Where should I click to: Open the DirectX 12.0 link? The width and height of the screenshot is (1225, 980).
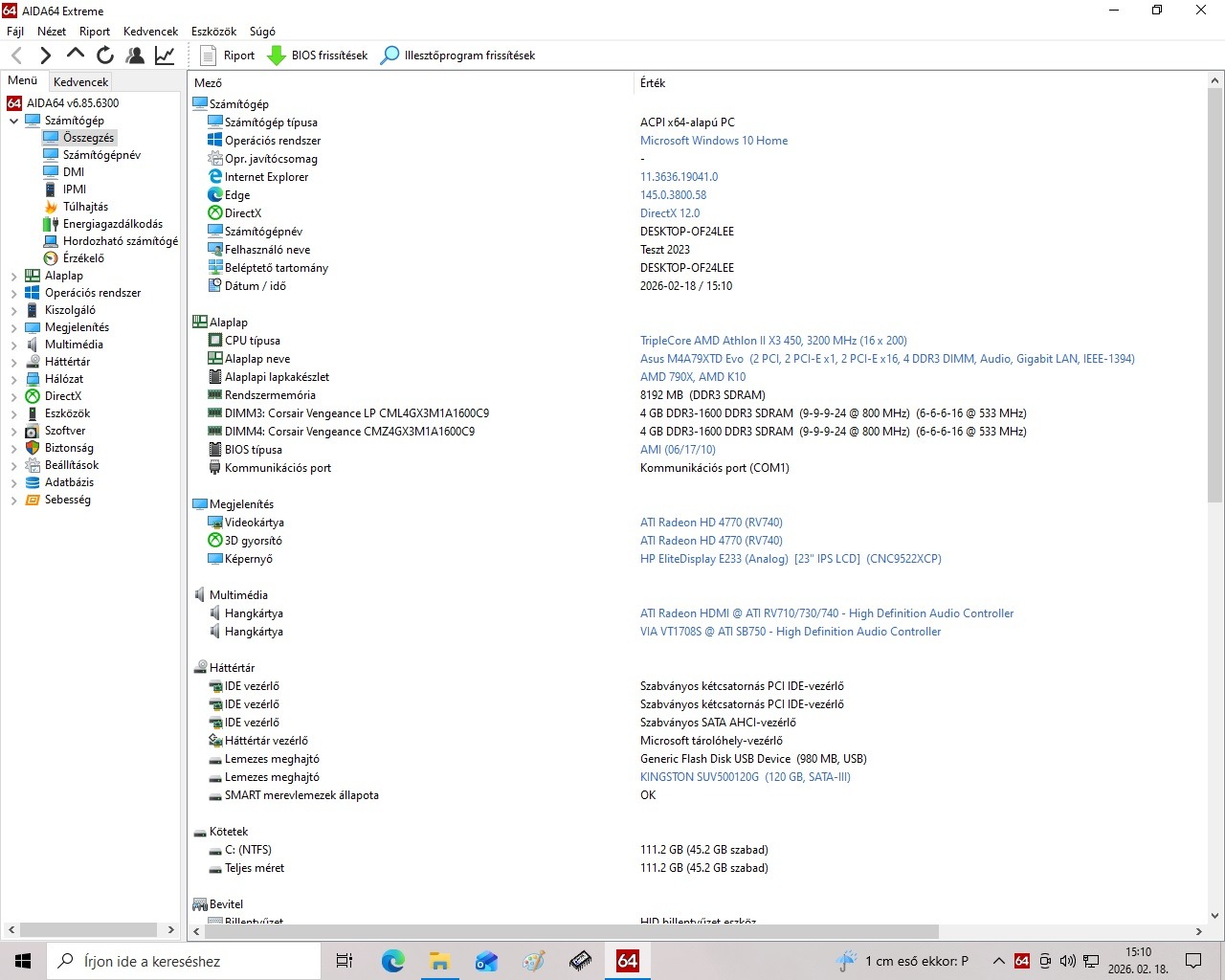coord(670,213)
